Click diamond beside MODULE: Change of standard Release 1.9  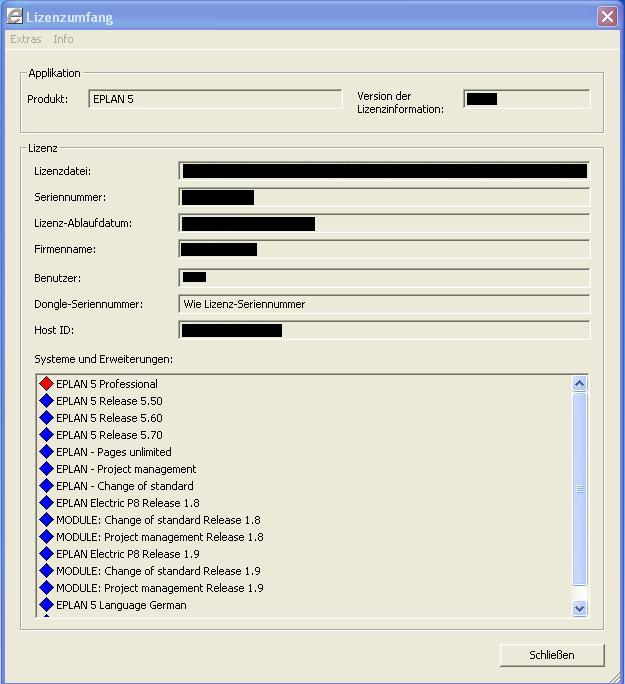coord(46,571)
